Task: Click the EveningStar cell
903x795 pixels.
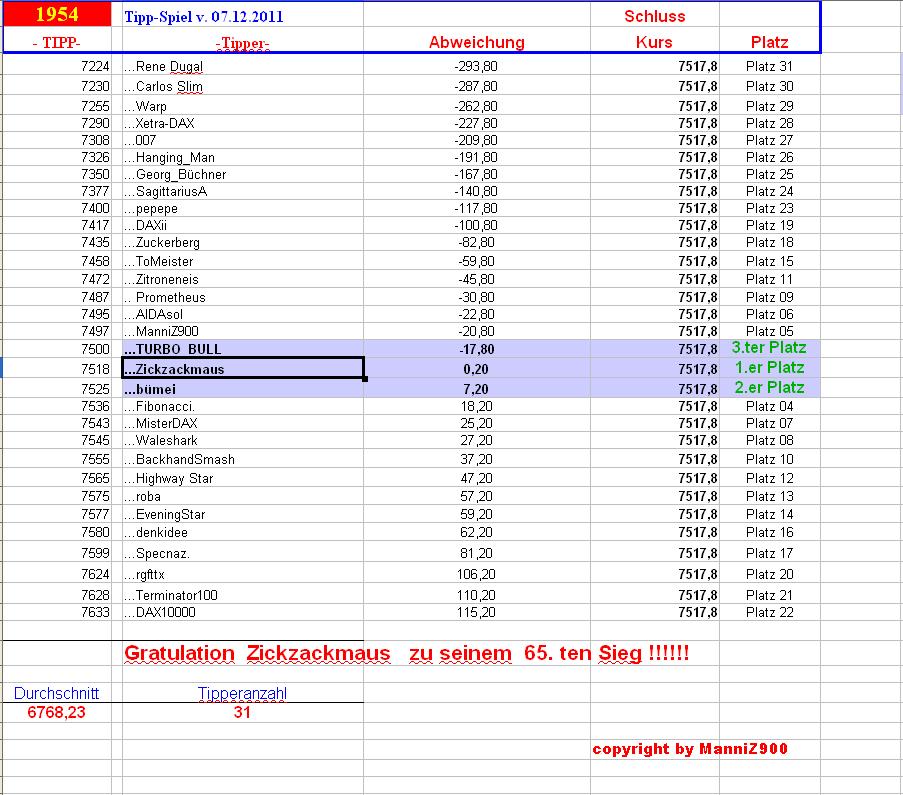Action: [242, 514]
